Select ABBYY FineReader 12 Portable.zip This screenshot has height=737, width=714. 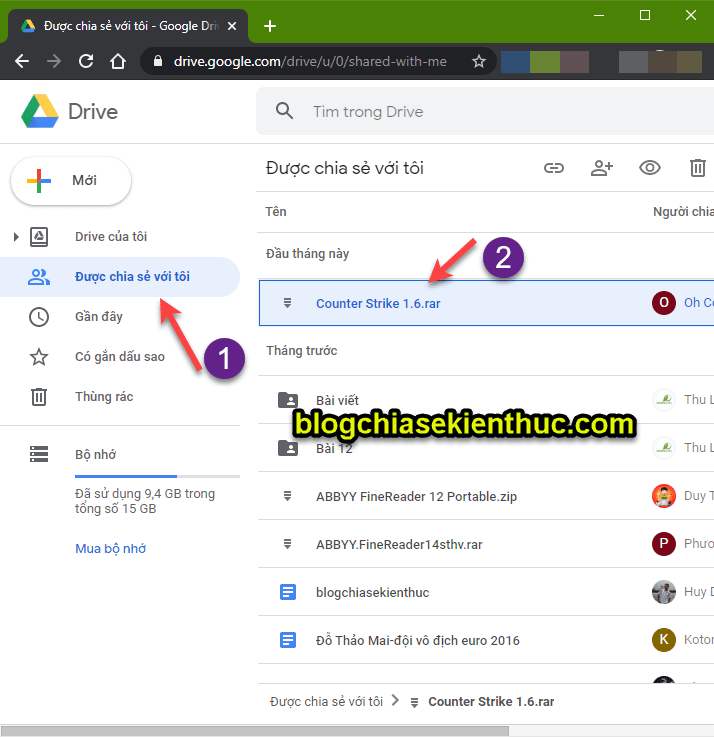[x=486, y=496]
